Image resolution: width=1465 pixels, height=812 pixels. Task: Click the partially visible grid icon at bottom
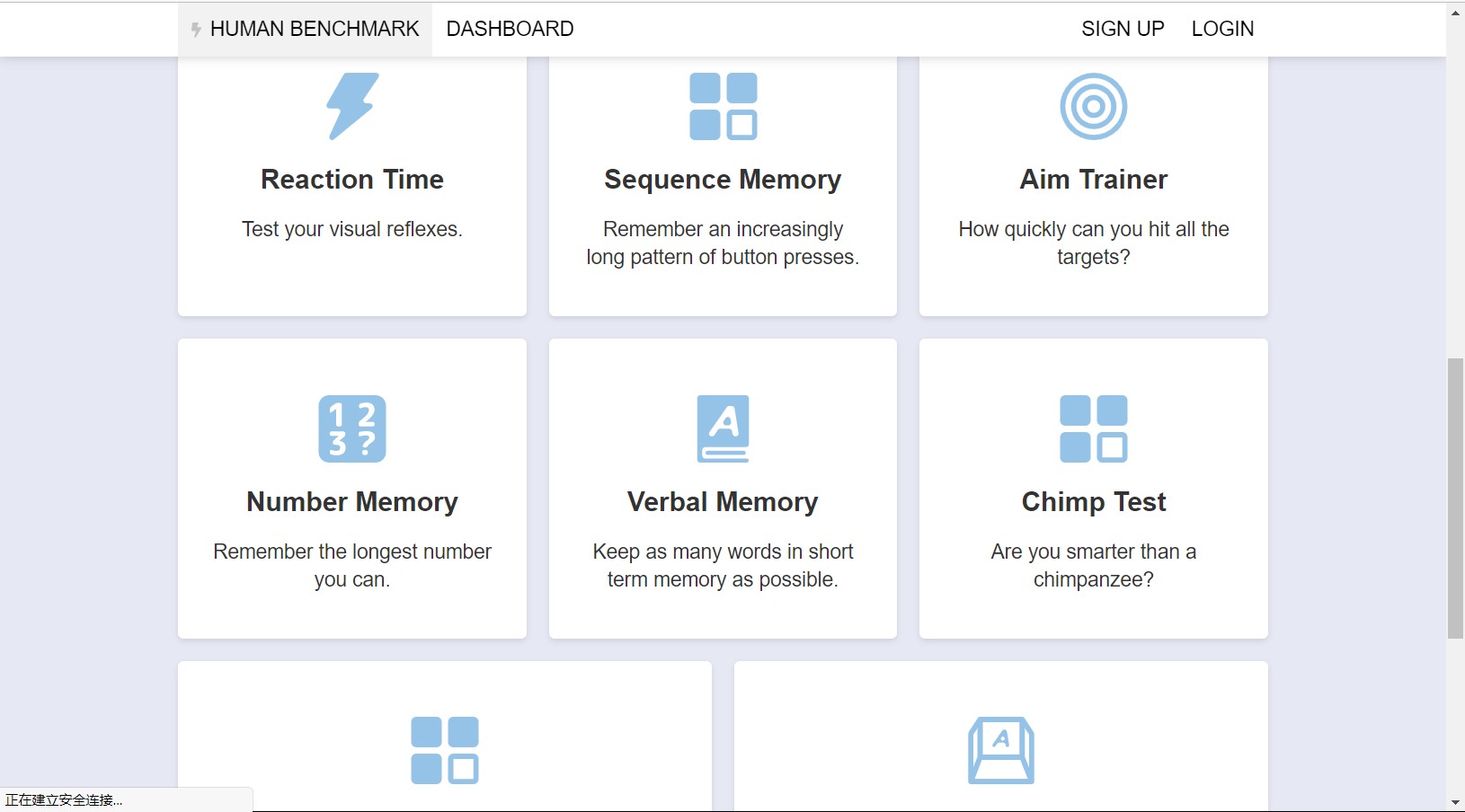click(445, 750)
